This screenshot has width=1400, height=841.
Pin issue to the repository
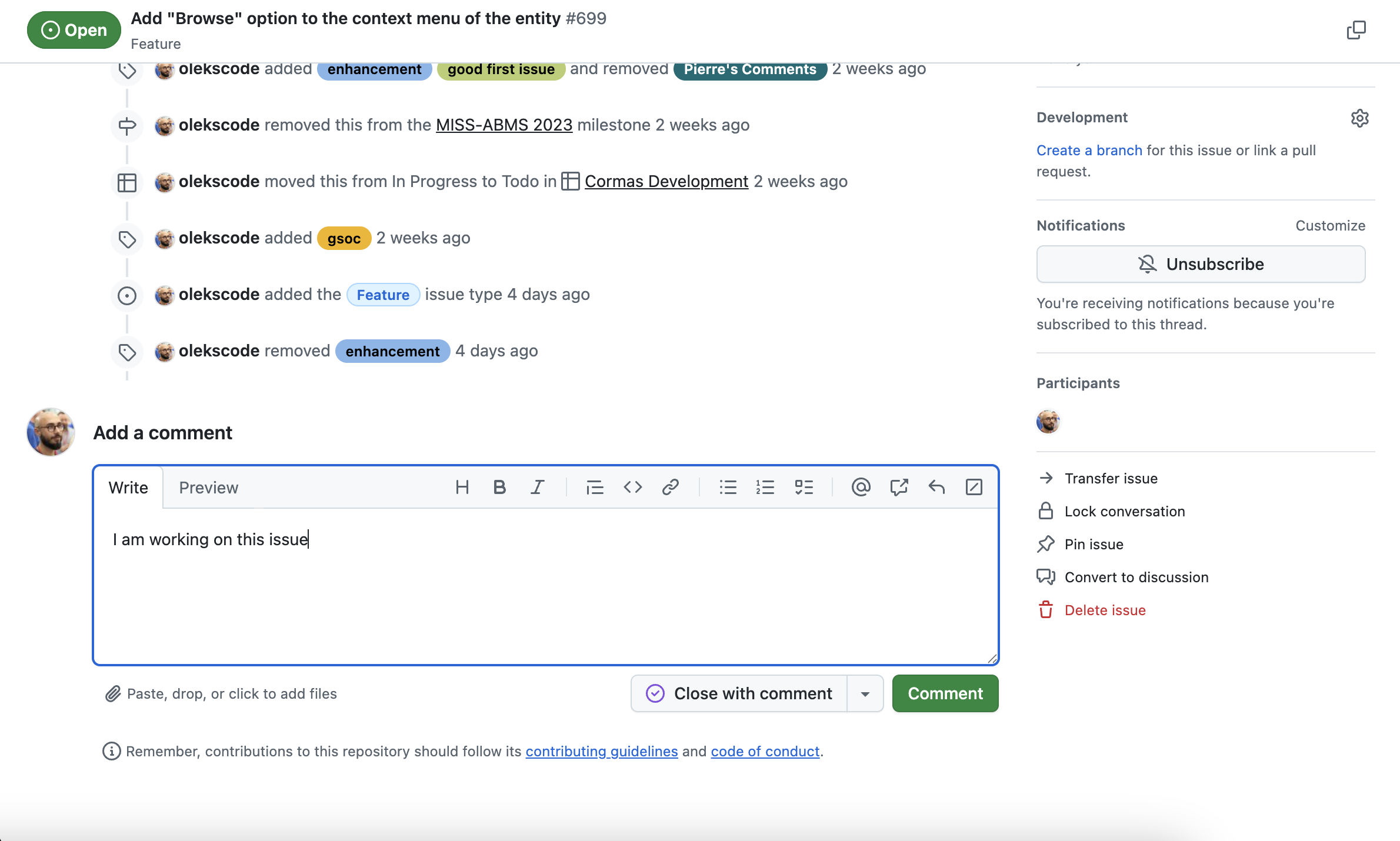[x=1094, y=544]
